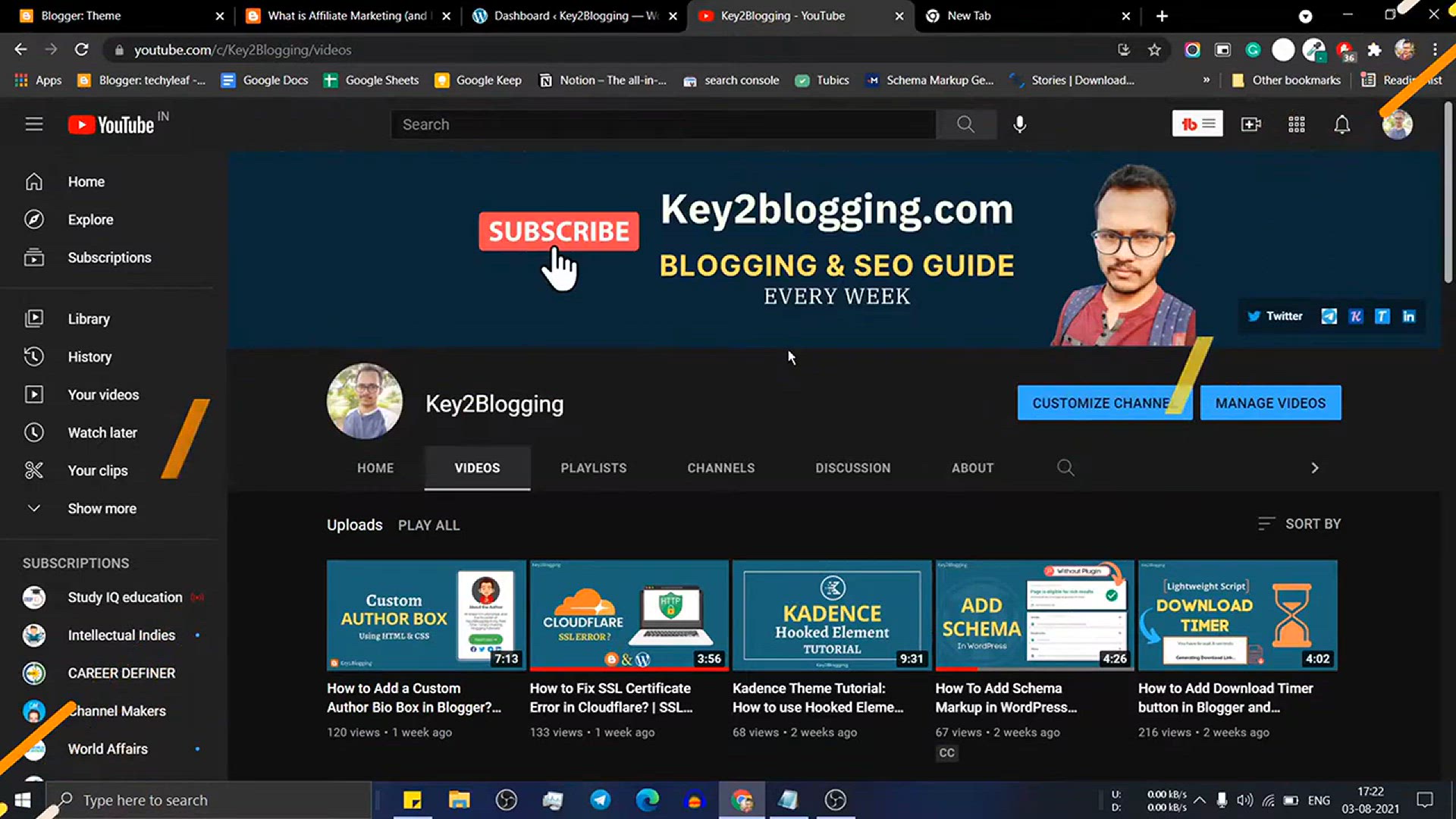
Task: Open the YouTube apps grid
Action: [x=1296, y=124]
